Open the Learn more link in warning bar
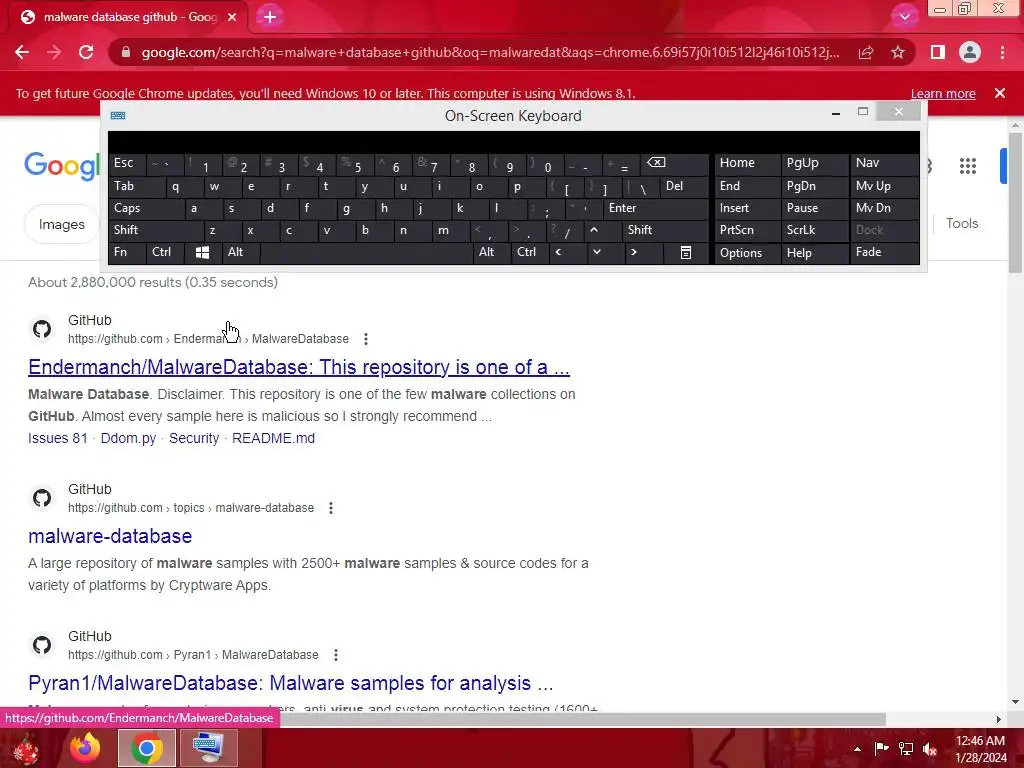 click(x=943, y=93)
